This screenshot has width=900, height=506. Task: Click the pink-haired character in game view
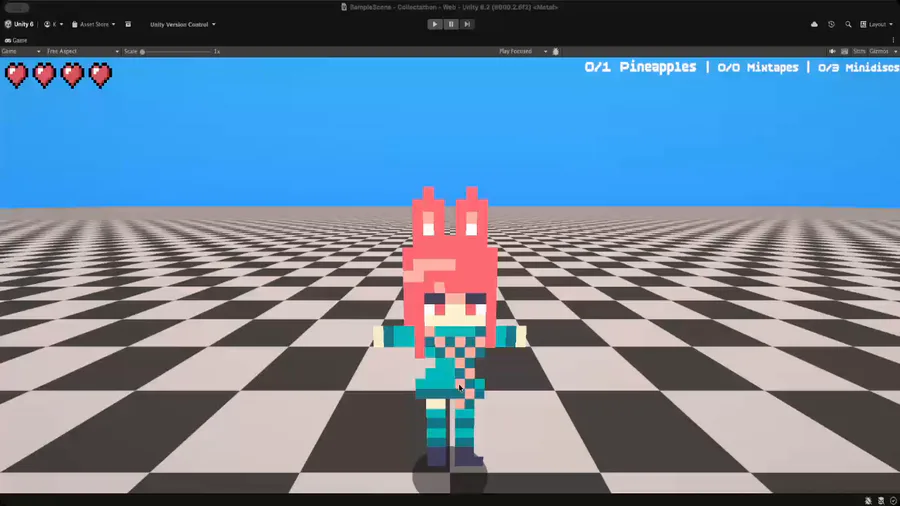450,327
